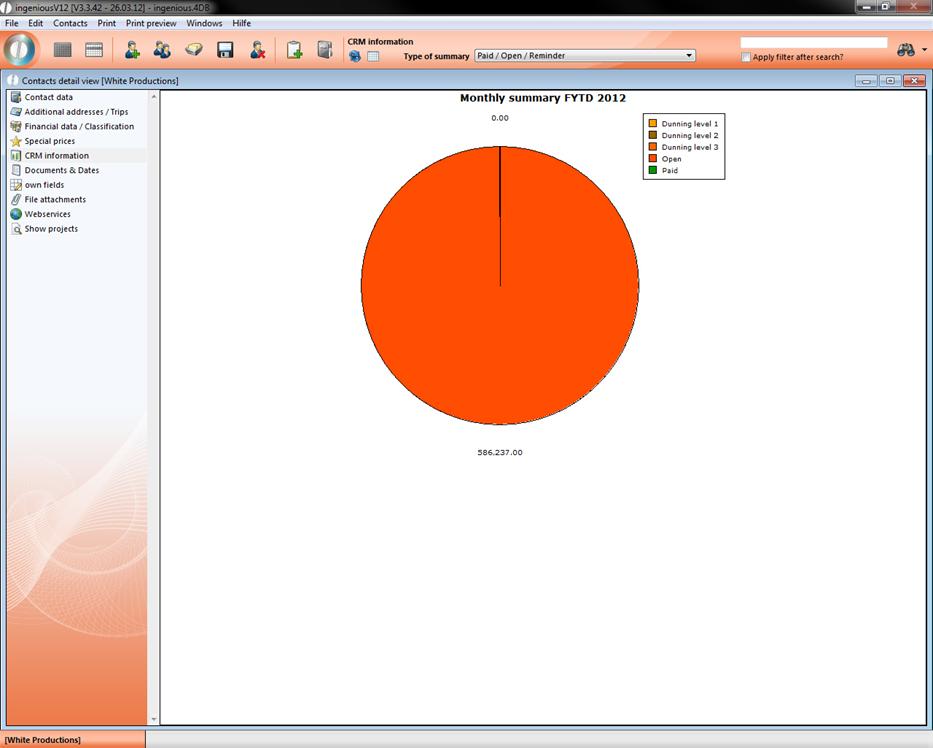The image size is (933, 748).
Task: Click the sidebar scroll up arrow
Action: click(x=154, y=97)
